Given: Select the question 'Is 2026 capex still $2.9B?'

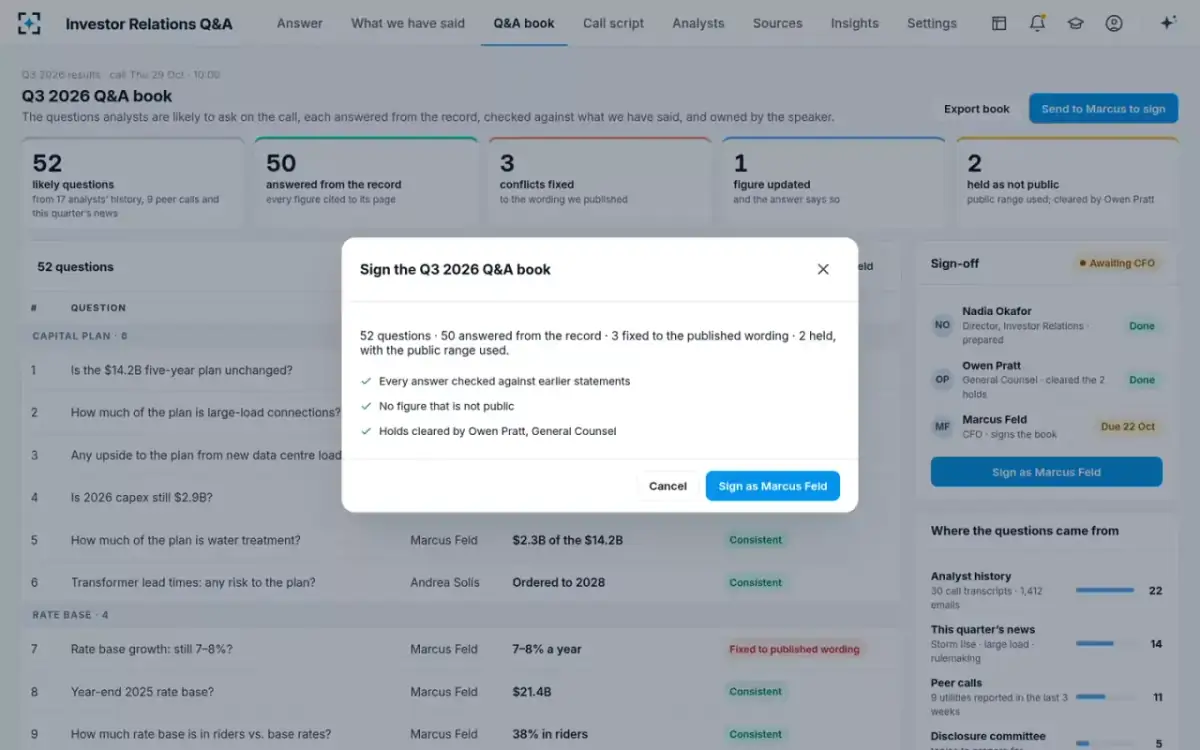Looking at the screenshot, I should coord(142,497).
